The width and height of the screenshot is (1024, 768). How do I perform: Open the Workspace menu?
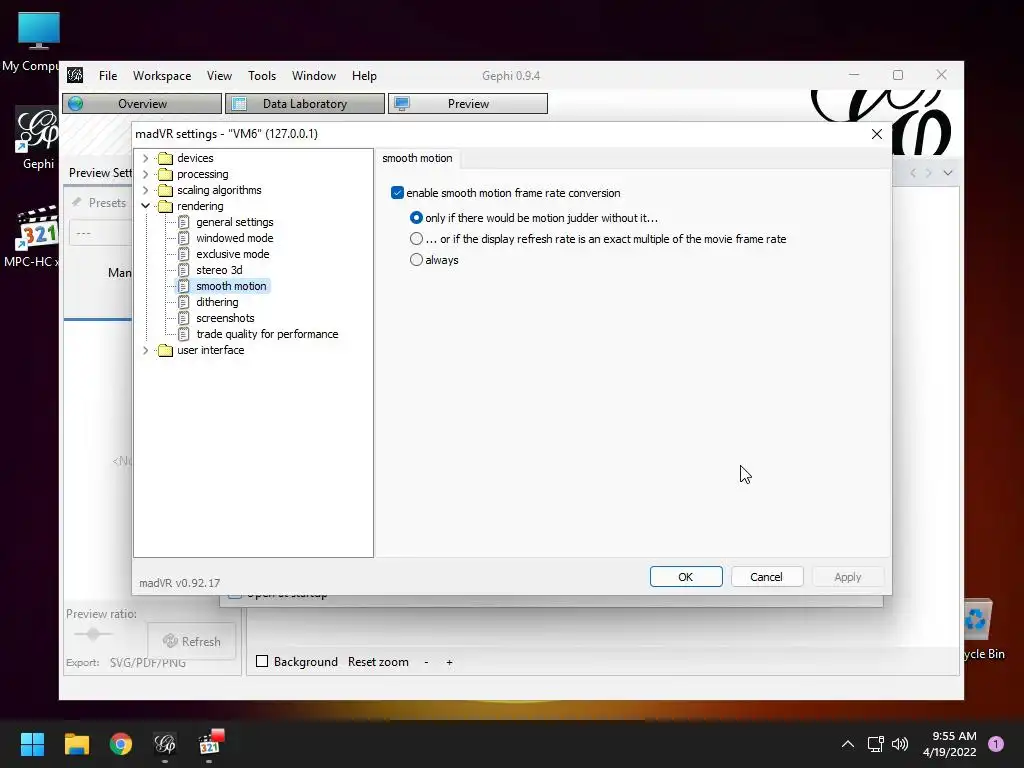(x=162, y=76)
